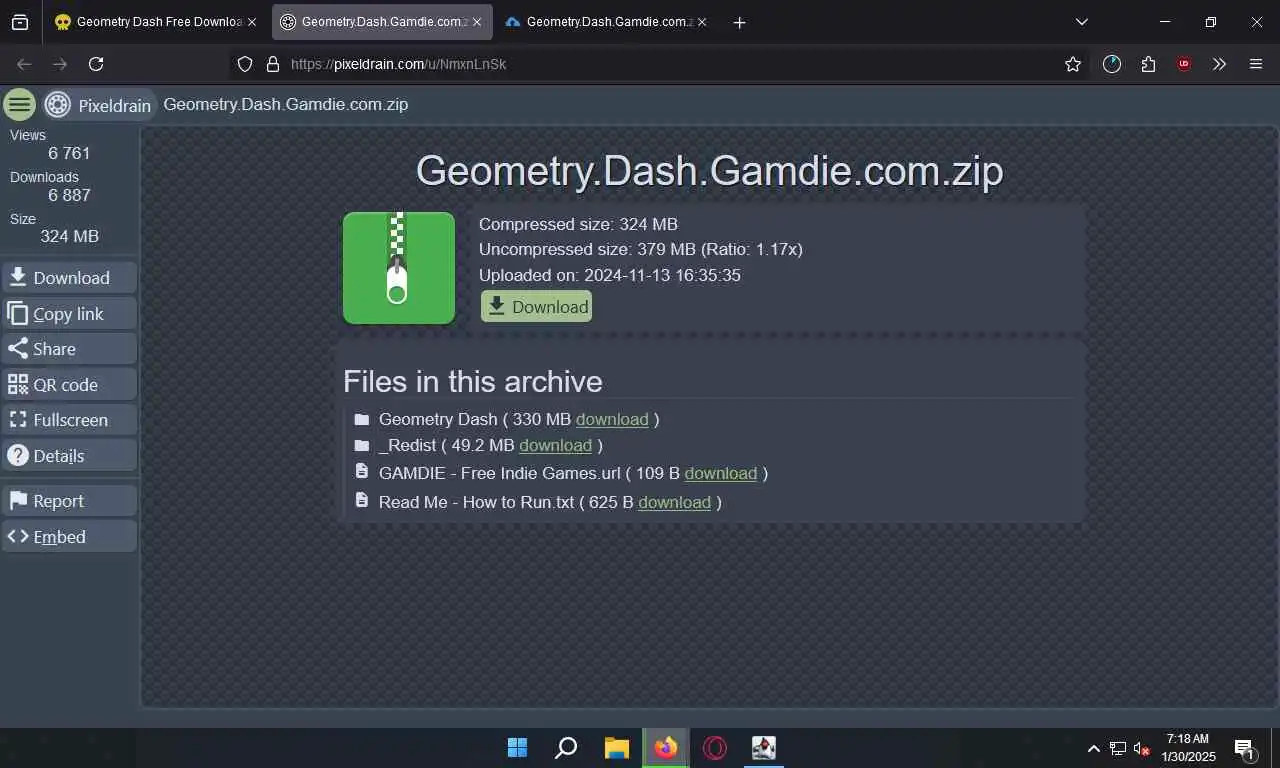
Task: Click the Compressed size: 324 MB text
Action: pyautogui.click(x=578, y=224)
